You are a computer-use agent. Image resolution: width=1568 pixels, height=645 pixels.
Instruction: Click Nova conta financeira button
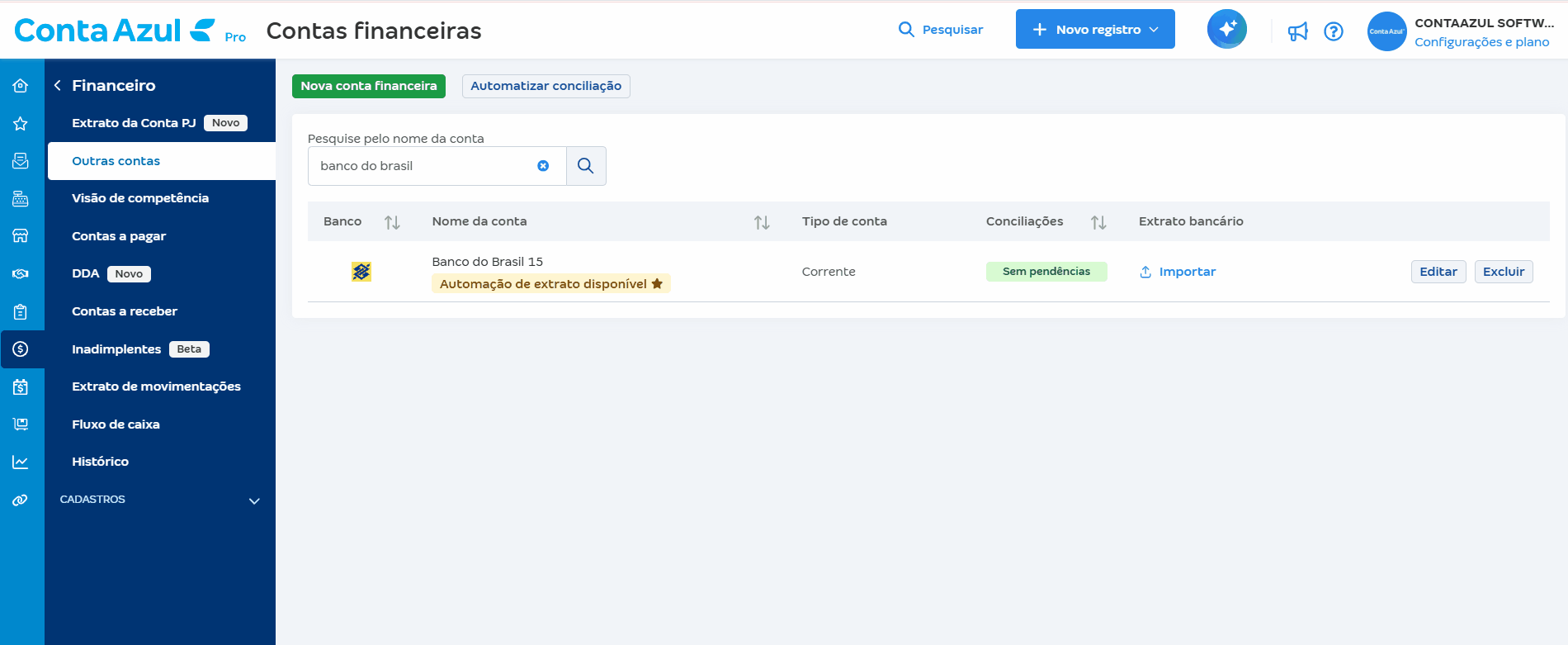[x=369, y=86]
